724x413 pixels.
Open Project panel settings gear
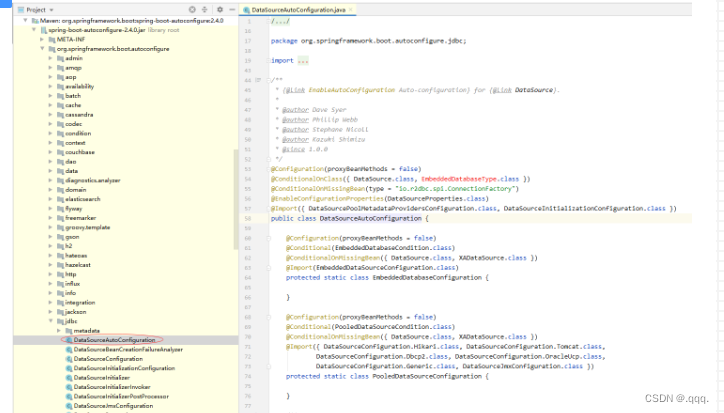click(x=220, y=9)
